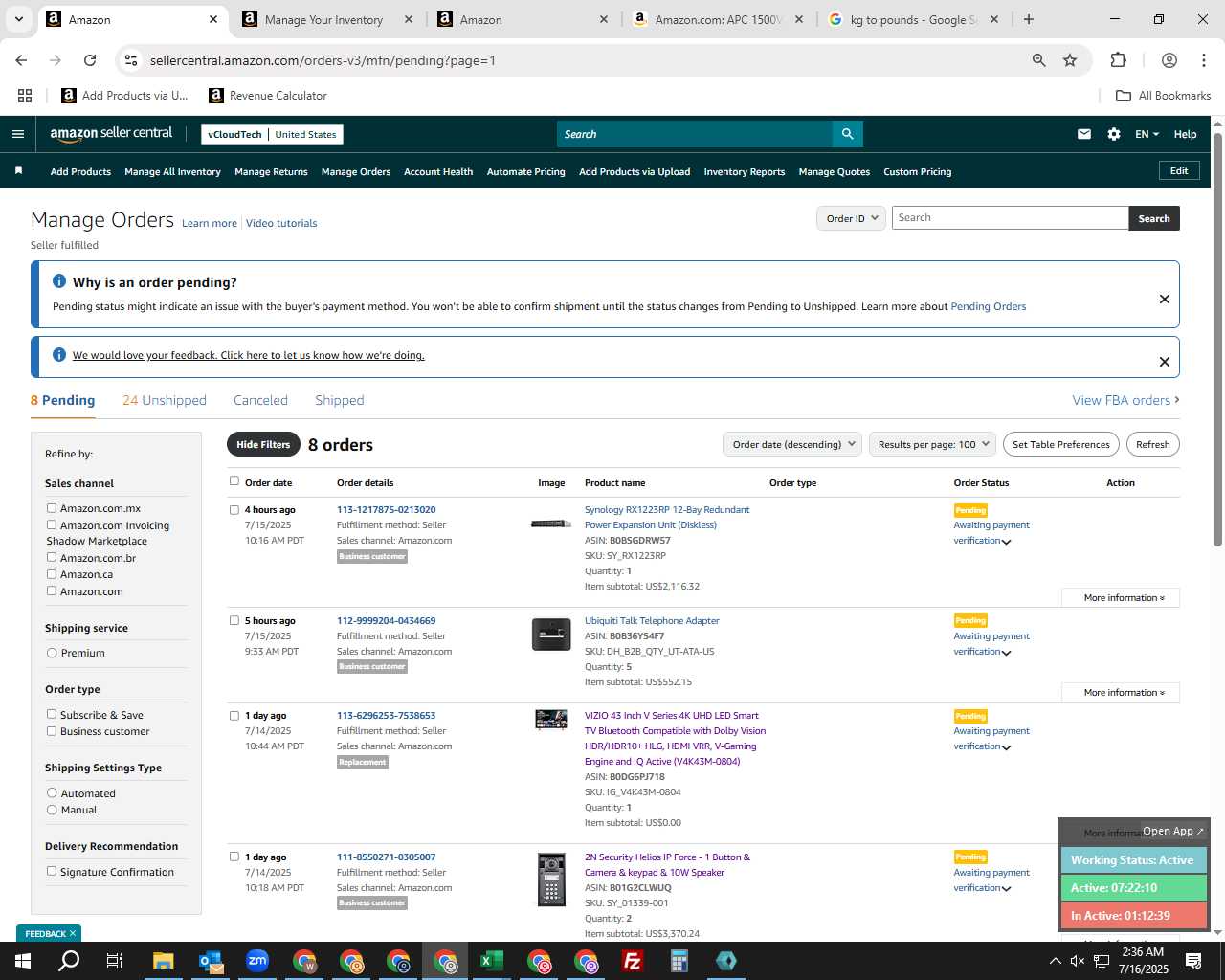Click the Order ID search input field
Screen dimensions: 1225x980
pos(1010,218)
